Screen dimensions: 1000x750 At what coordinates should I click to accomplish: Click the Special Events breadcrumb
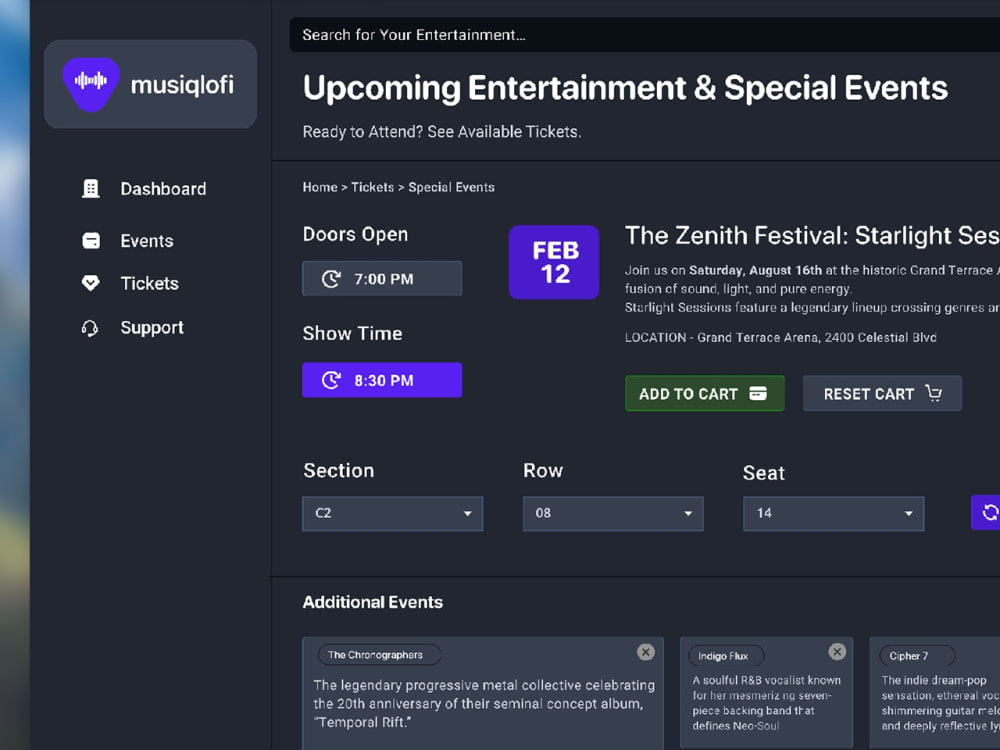pyautogui.click(x=452, y=188)
